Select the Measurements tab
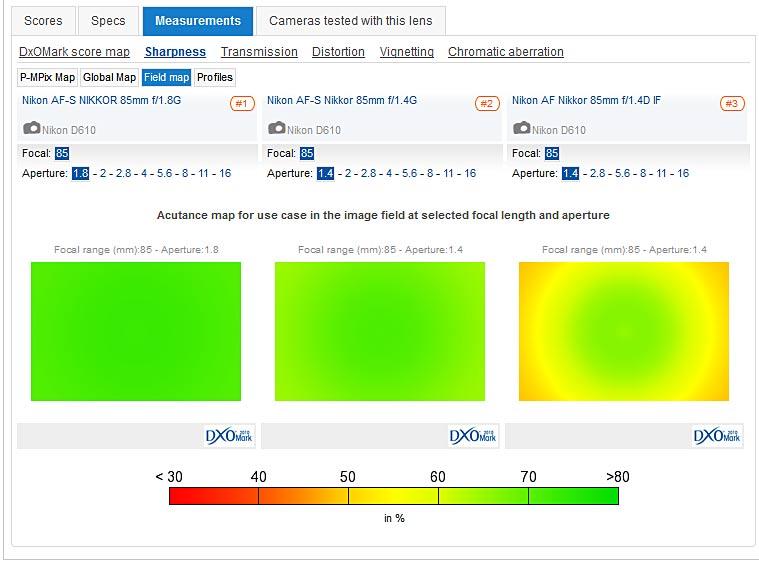 tap(197, 21)
